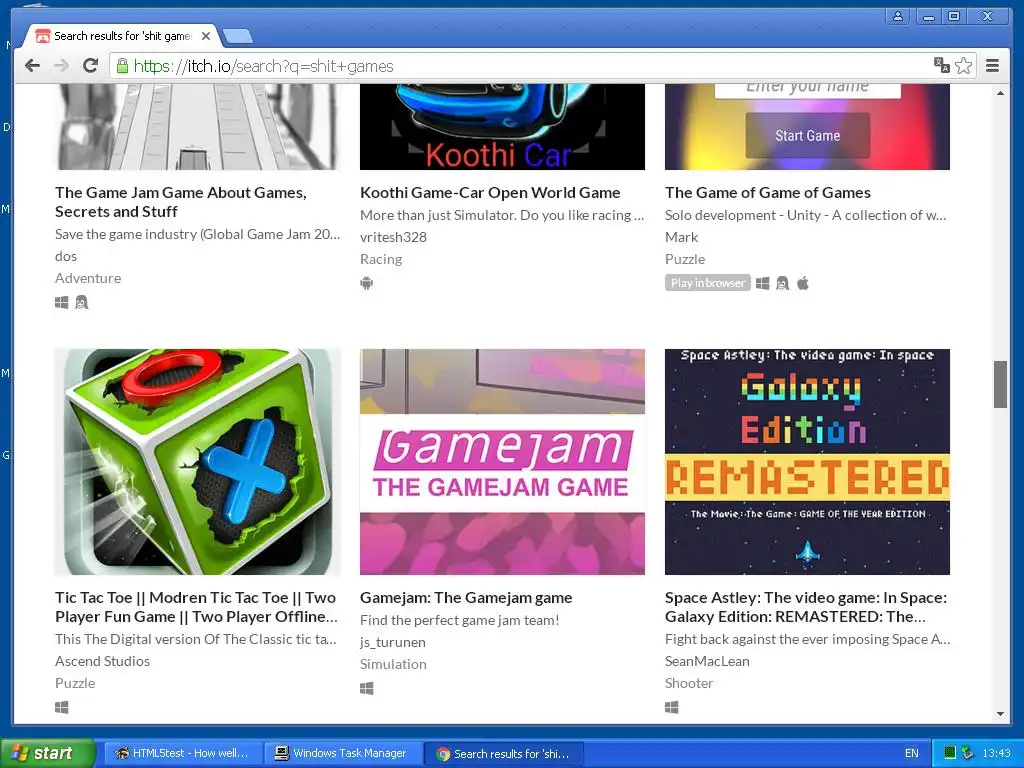The width and height of the screenshot is (1024, 768).
Task: Open the Galaxy Edition Remastered thumbnail
Action: click(x=807, y=462)
